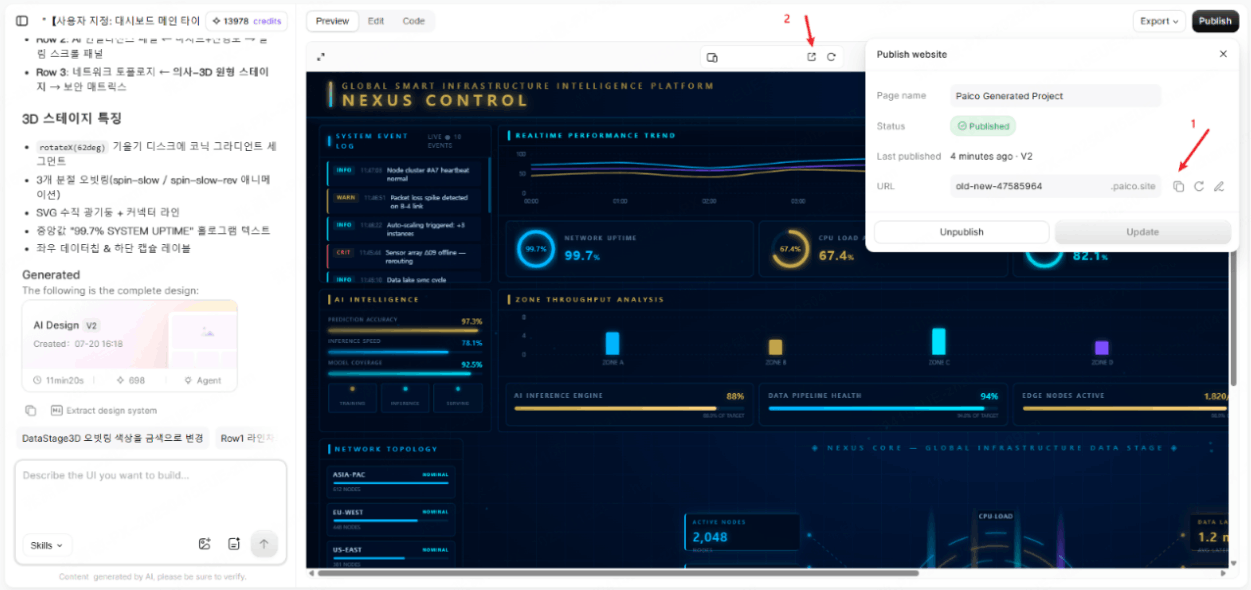Switch to the Edit tab

pos(376,21)
